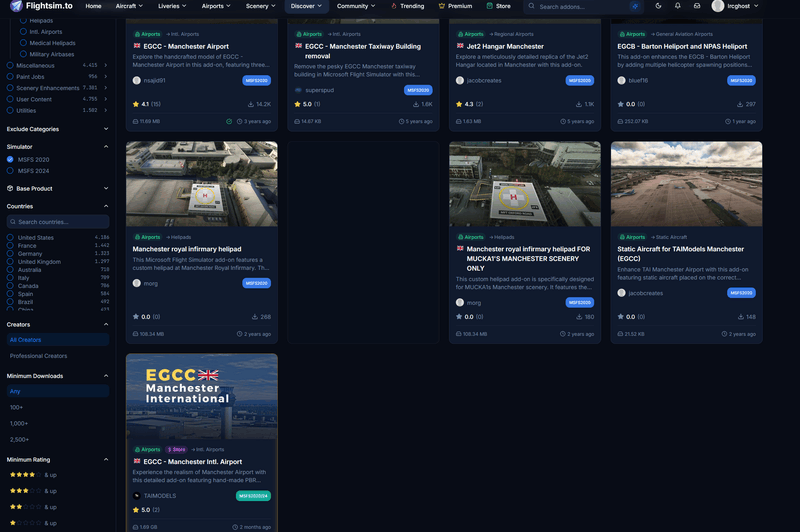Screen dimensions: 800x532
Task: Toggle dark mode moon icon
Action: pyautogui.click(x=658, y=6)
